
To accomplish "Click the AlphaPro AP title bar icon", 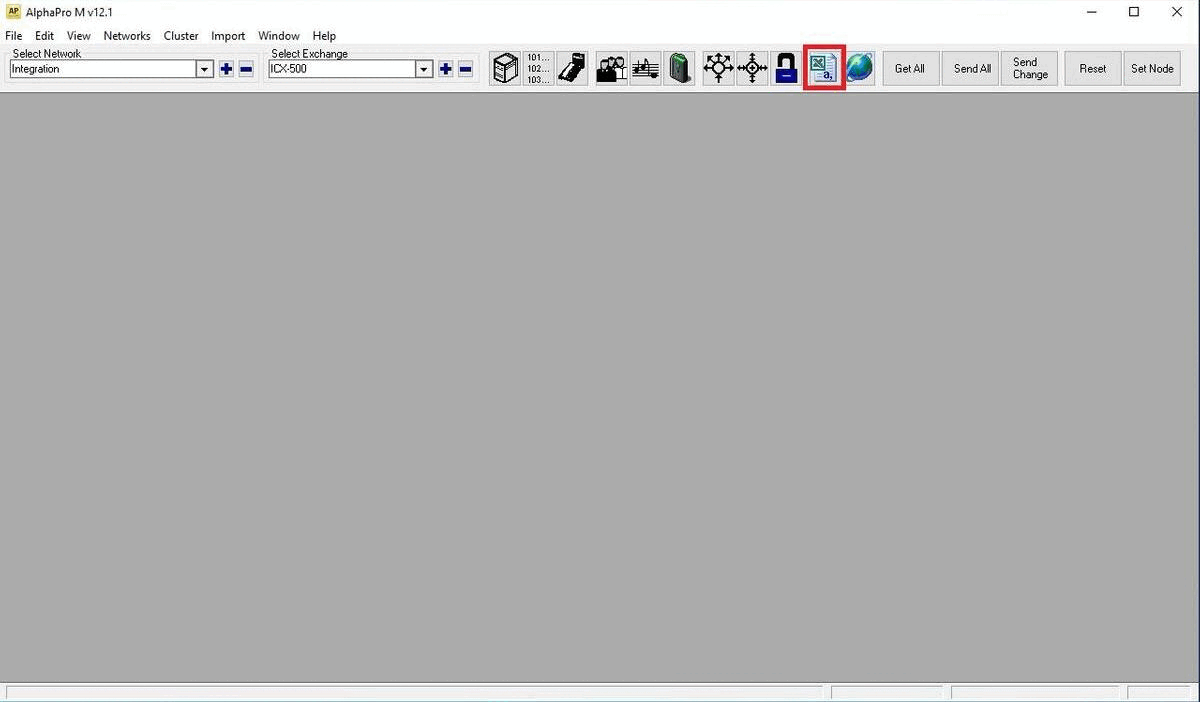I will [14, 12].
